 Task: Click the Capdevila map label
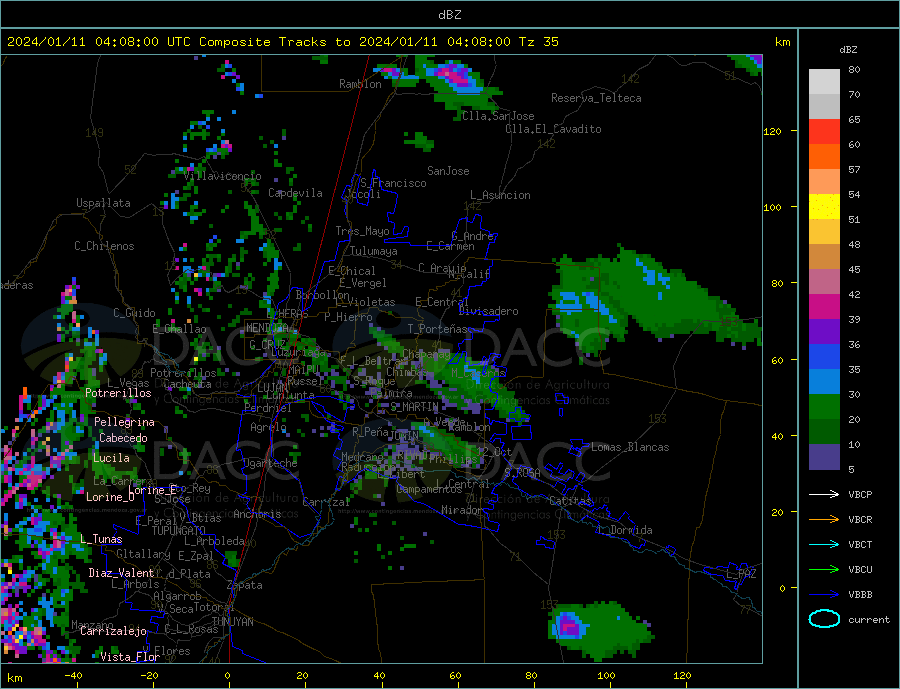coord(296,193)
